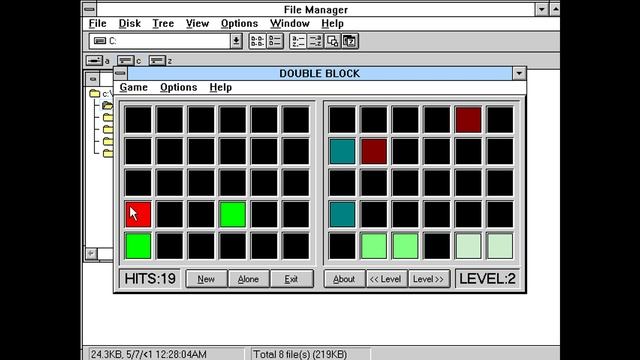Click the bright green tile in the red tile's row
This screenshot has width=640, height=360.
coord(233,214)
